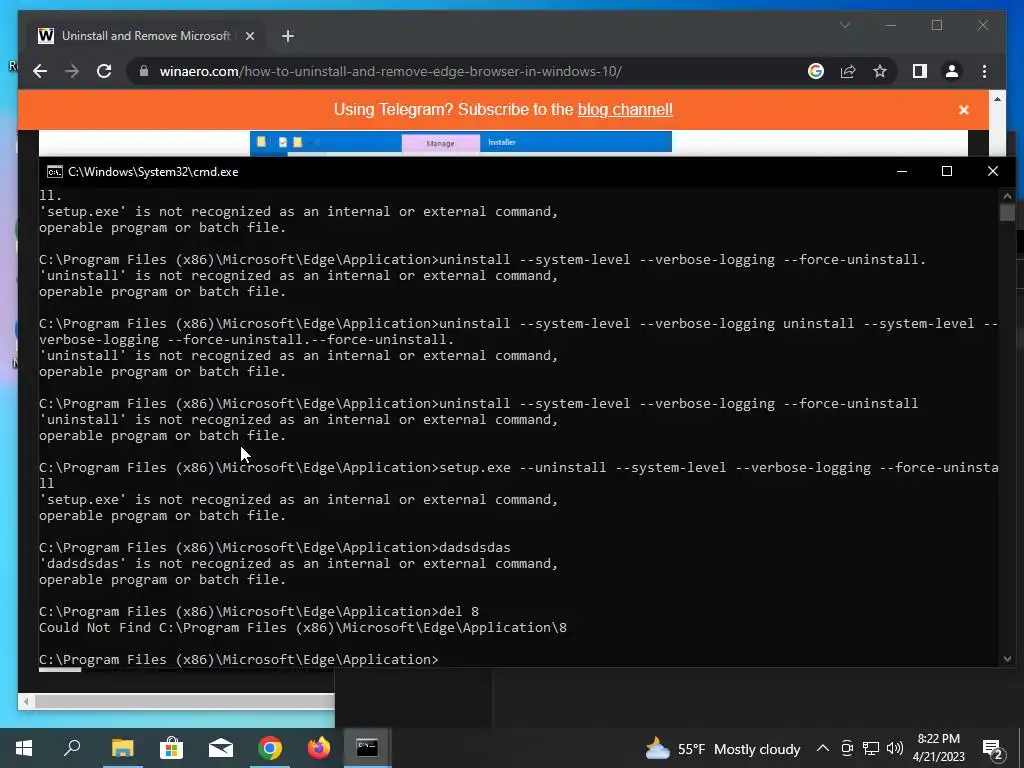
Task: Click the 'dadsdsdas' command text
Action: 475,547
